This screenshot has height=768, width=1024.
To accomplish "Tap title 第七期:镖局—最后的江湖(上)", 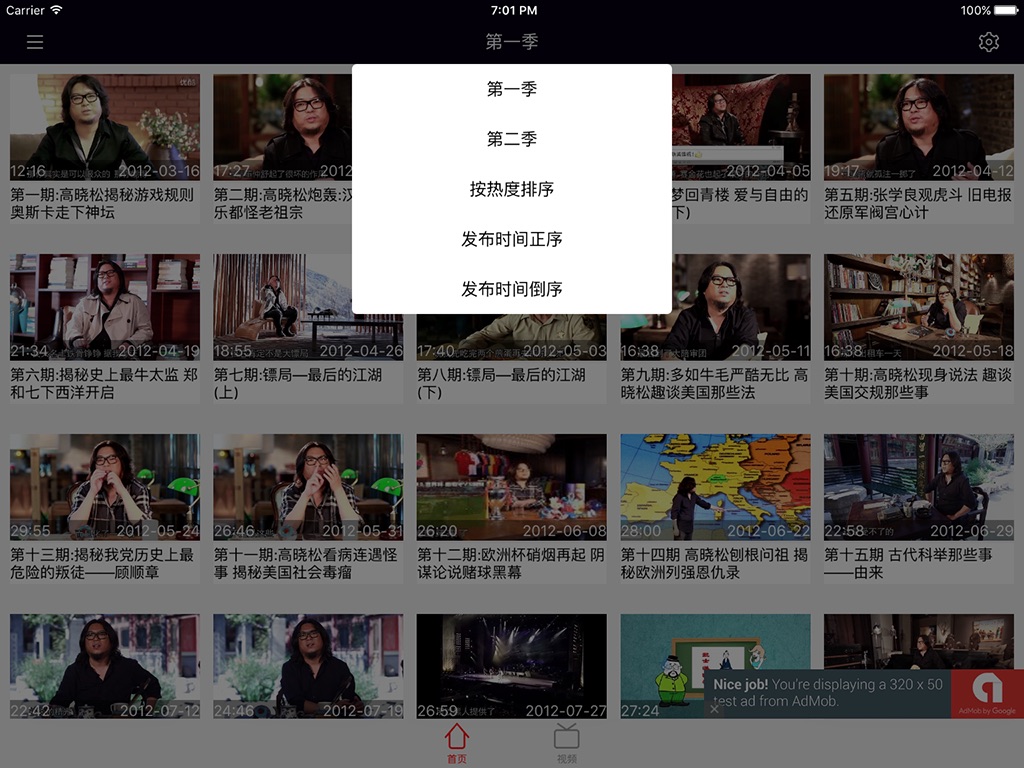I will (x=298, y=383).
